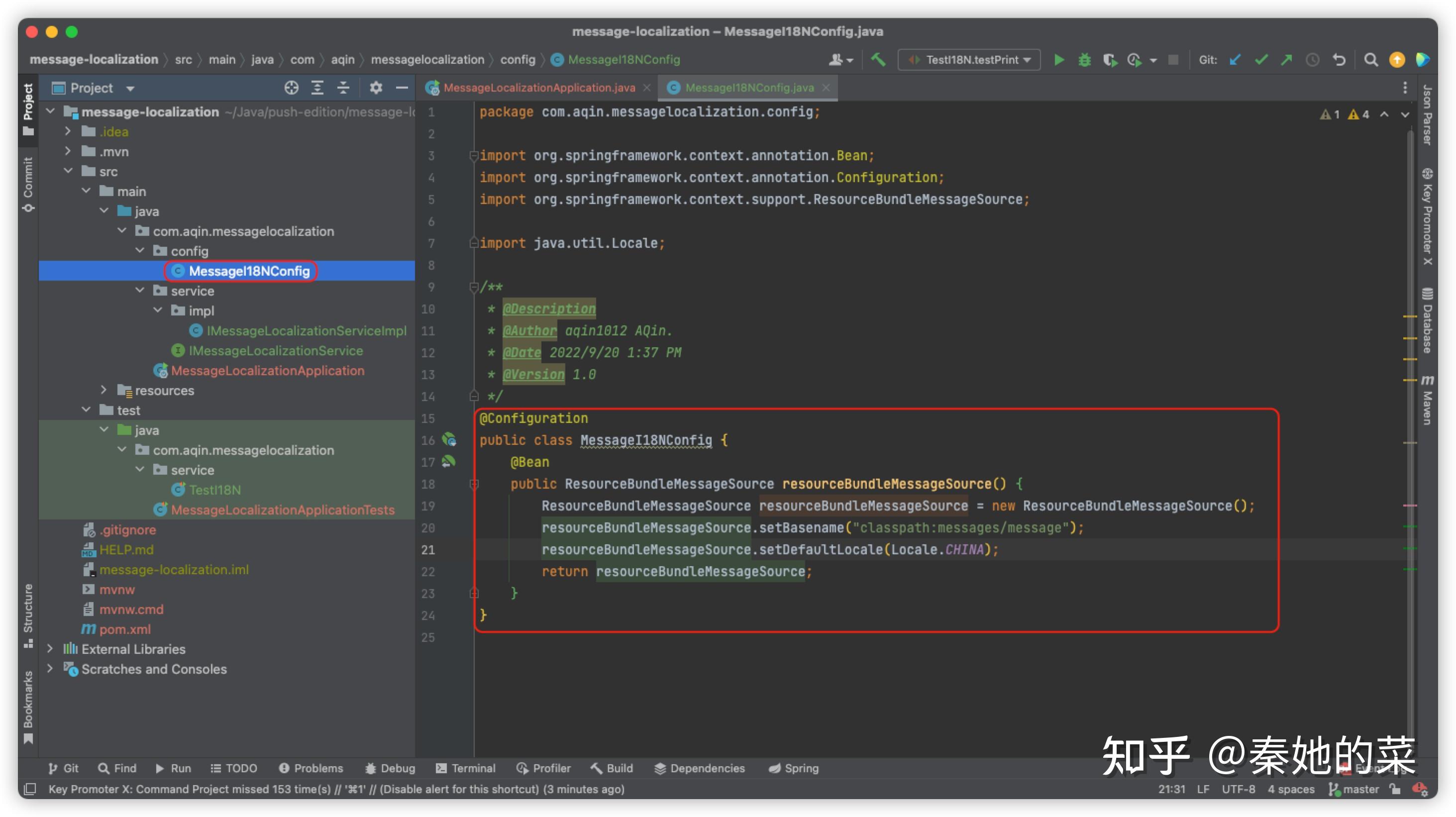
Task: Click the green Run button
Action: point(1058,60)
